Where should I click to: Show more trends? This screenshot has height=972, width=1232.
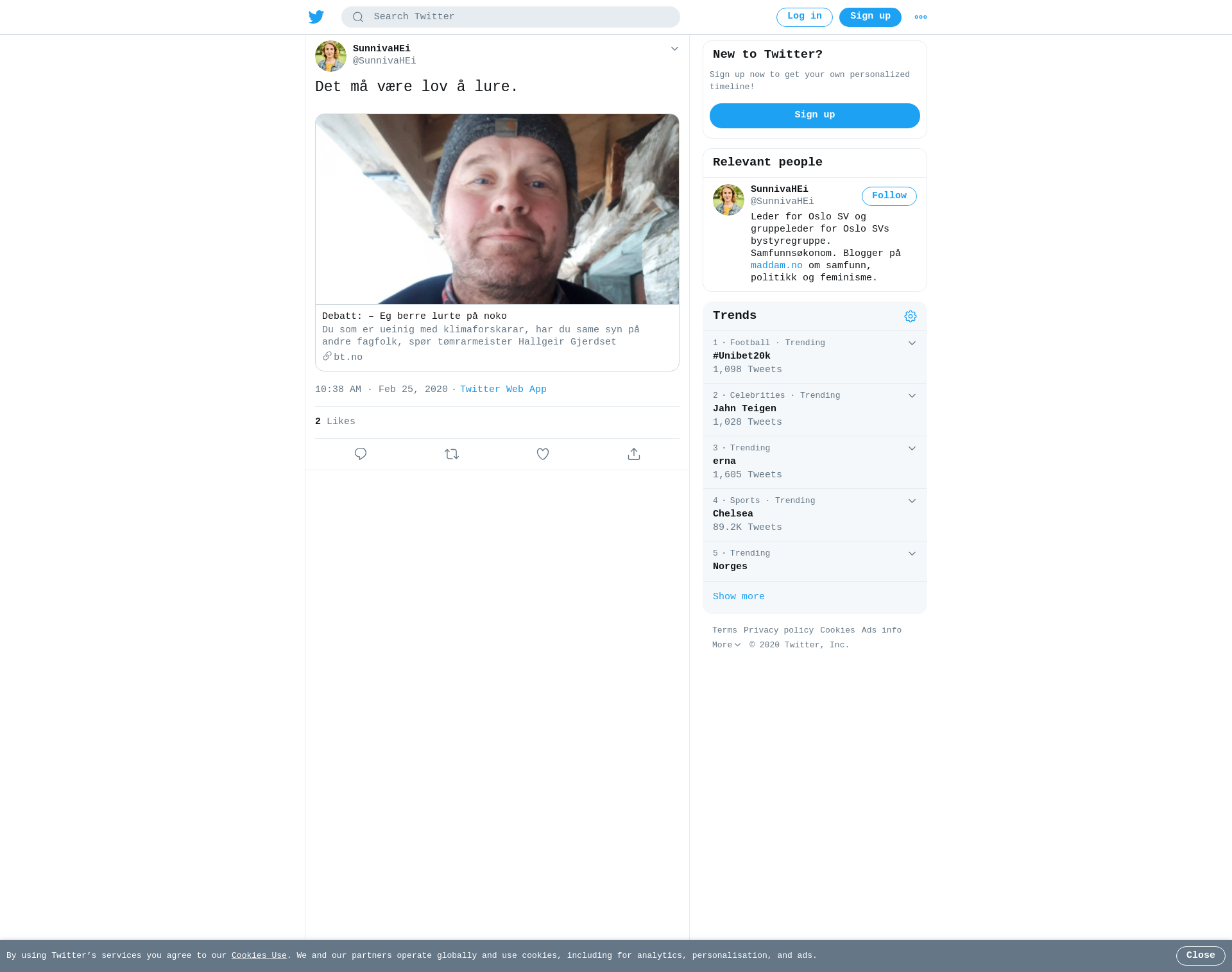pos(739,597)
